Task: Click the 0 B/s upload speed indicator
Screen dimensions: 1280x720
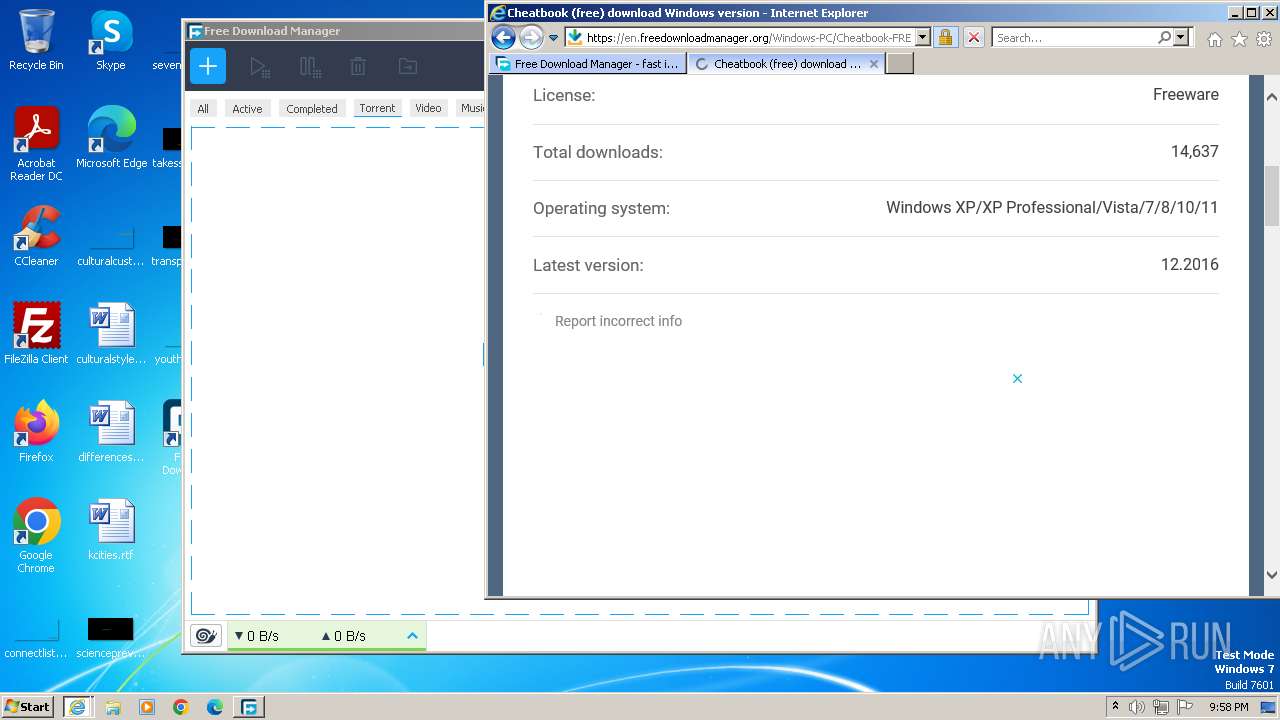Action: 344,635
